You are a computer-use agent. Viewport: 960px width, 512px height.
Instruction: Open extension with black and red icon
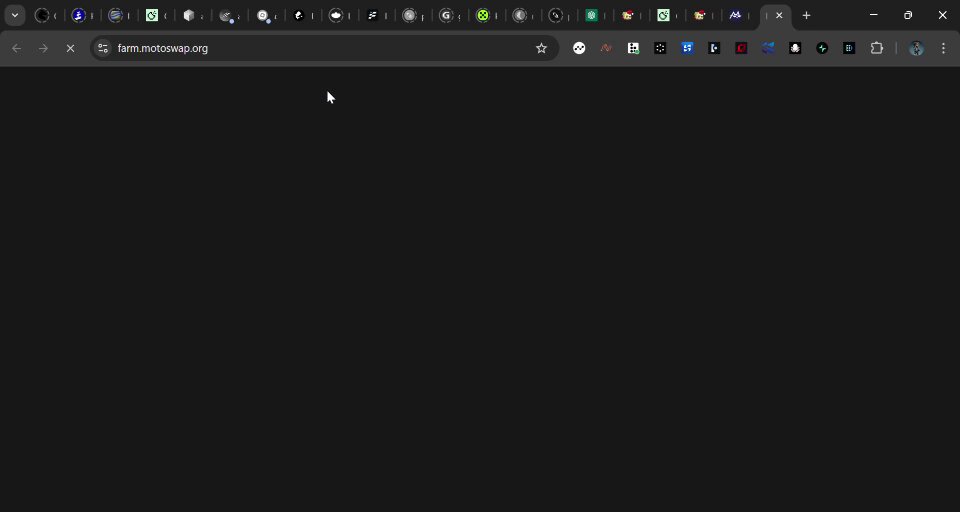pyautogui.click(x=741, y=48)
